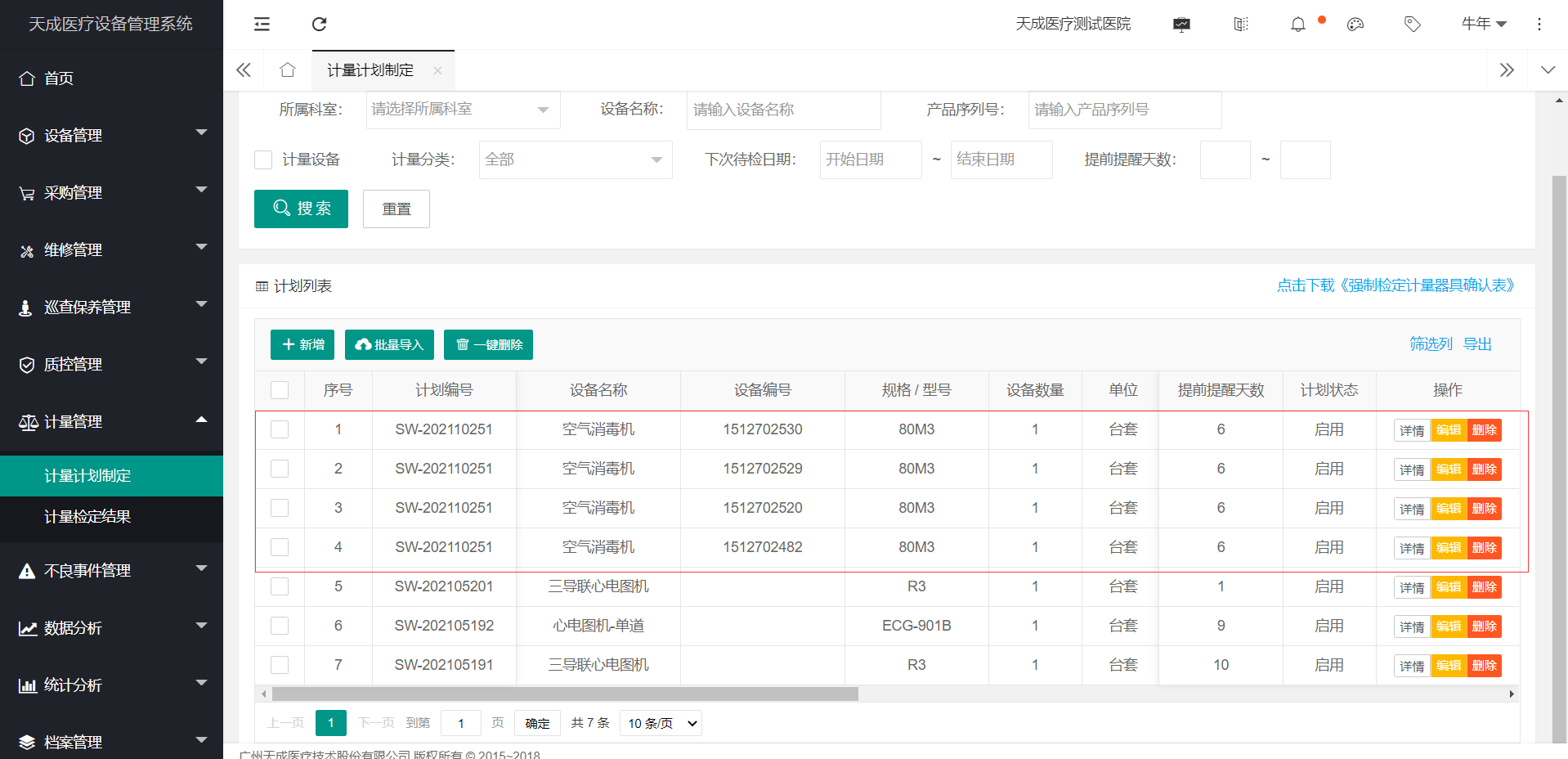This screenshot has height=759, width=1568.
Task: Check row 7 SW-202105191
Action: (x=280, y=665)
